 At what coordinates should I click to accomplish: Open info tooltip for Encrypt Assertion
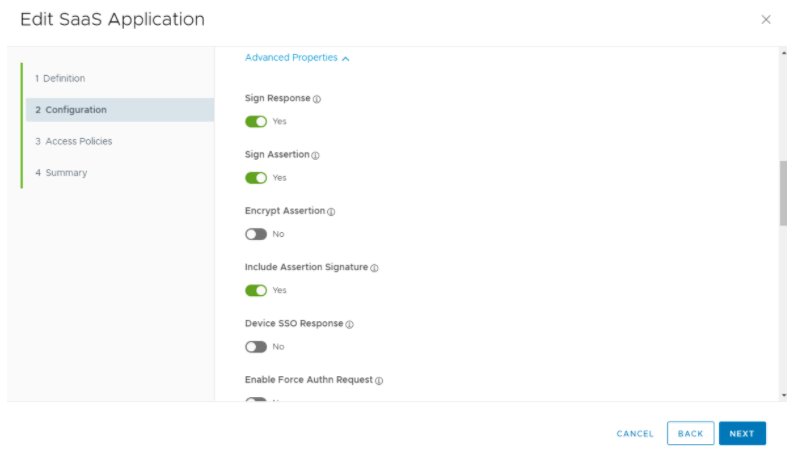click(331, 212)
